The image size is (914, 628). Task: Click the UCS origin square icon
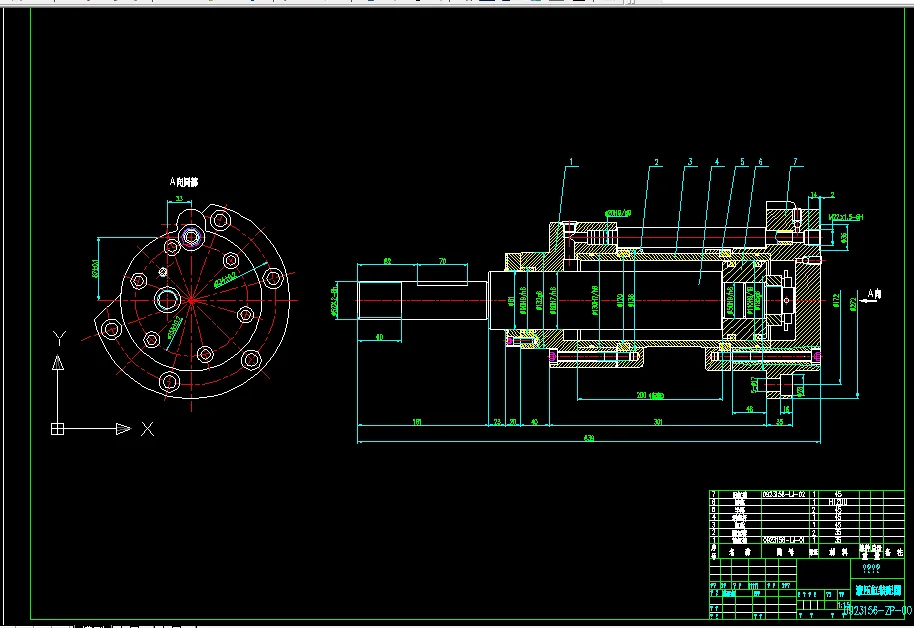[57, 429]
